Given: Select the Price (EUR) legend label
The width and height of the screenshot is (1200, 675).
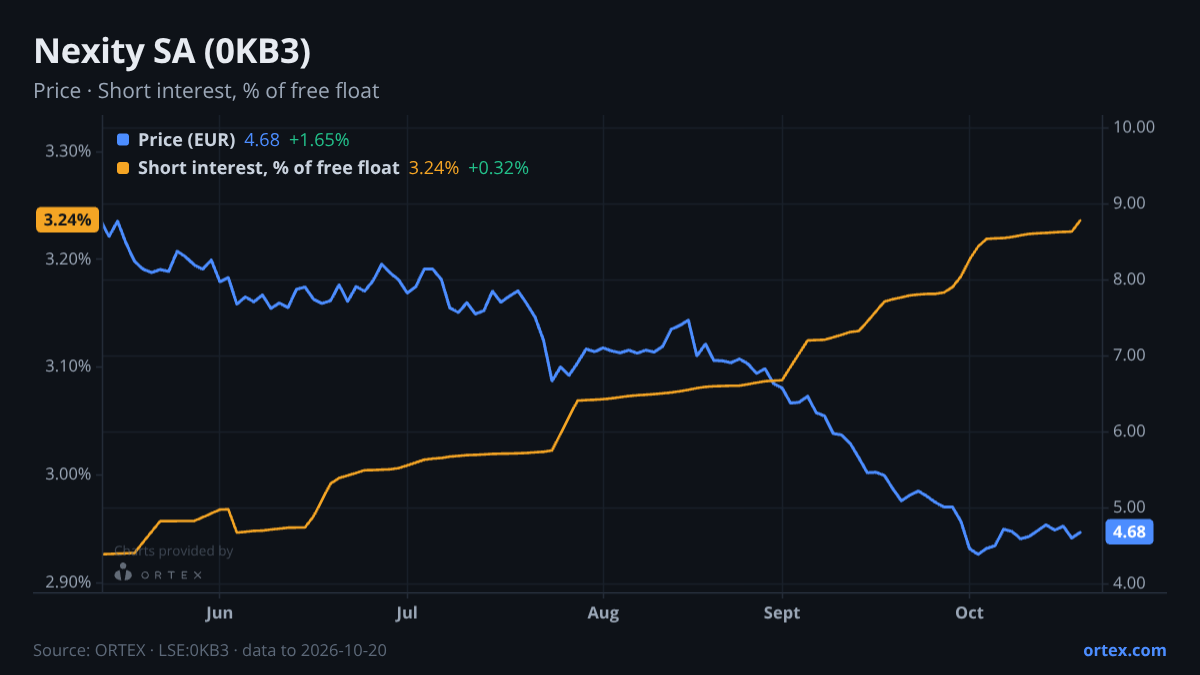Looking at the screenshot, I should click(187, 140).
